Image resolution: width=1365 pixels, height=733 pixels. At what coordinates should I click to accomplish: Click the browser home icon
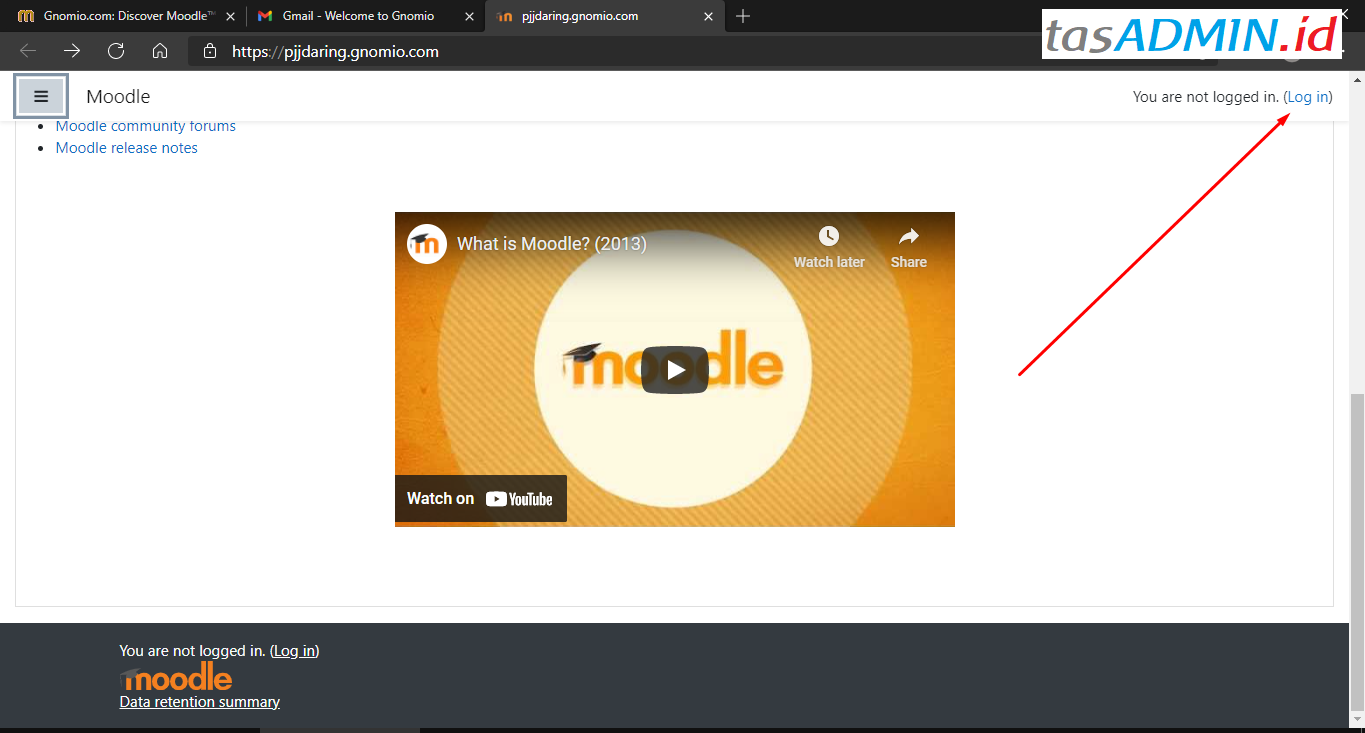(x=160, y=51)
